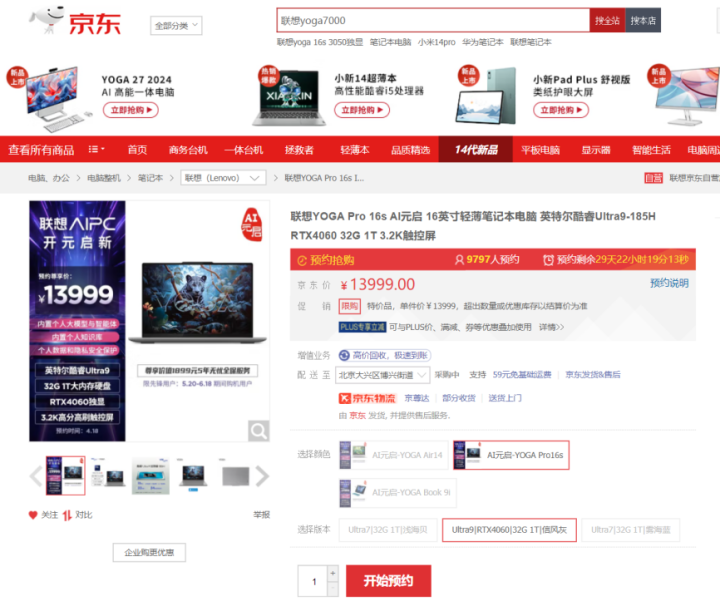Click the 举报 report link

click(x=262, y=515)
